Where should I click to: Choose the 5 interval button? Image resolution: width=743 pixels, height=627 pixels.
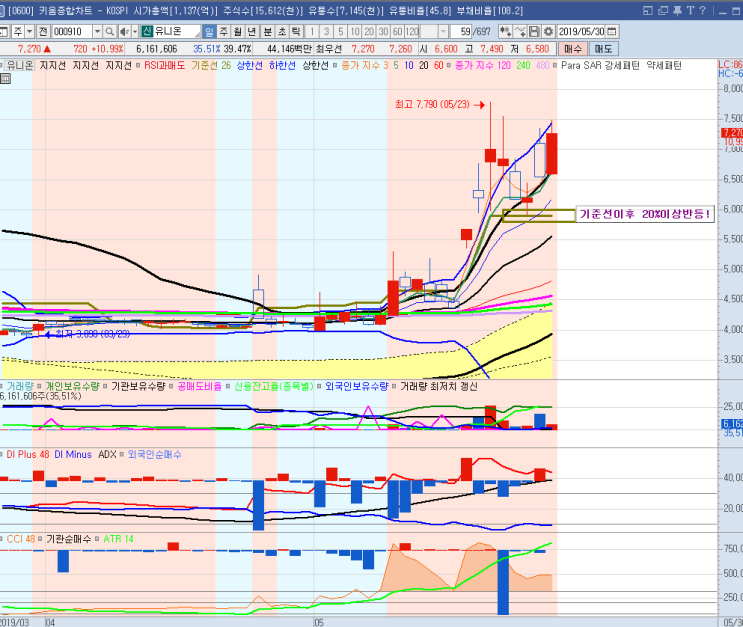tap(340, 32)
